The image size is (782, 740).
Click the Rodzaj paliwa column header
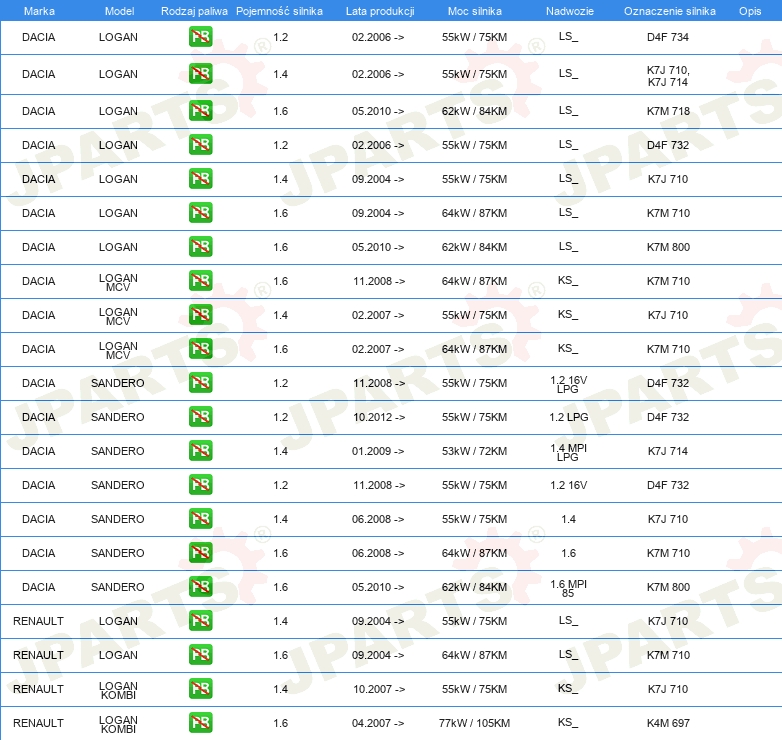(194, 11)
